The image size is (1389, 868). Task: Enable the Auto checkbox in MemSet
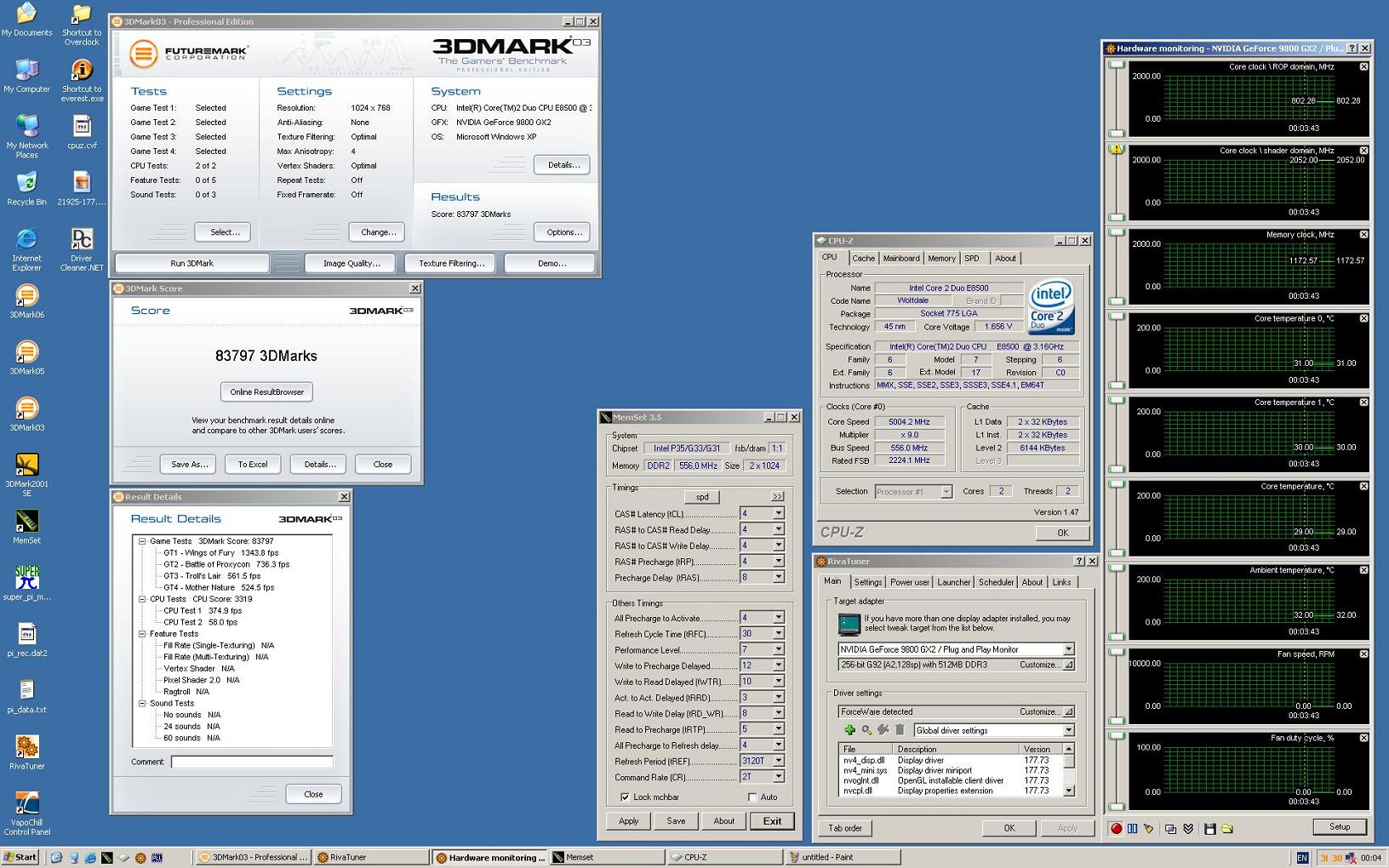coord(752,797)
